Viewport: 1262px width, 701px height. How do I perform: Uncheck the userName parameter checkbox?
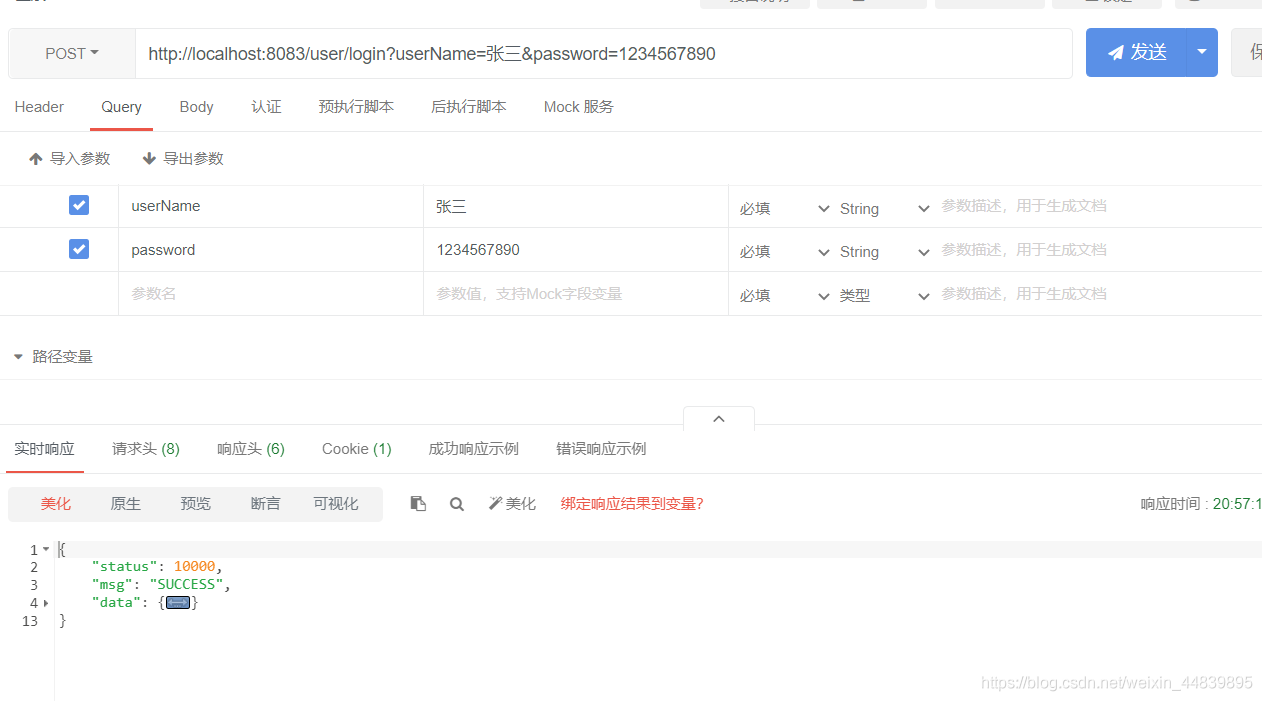pyautogui.click(x=79, y=205)
